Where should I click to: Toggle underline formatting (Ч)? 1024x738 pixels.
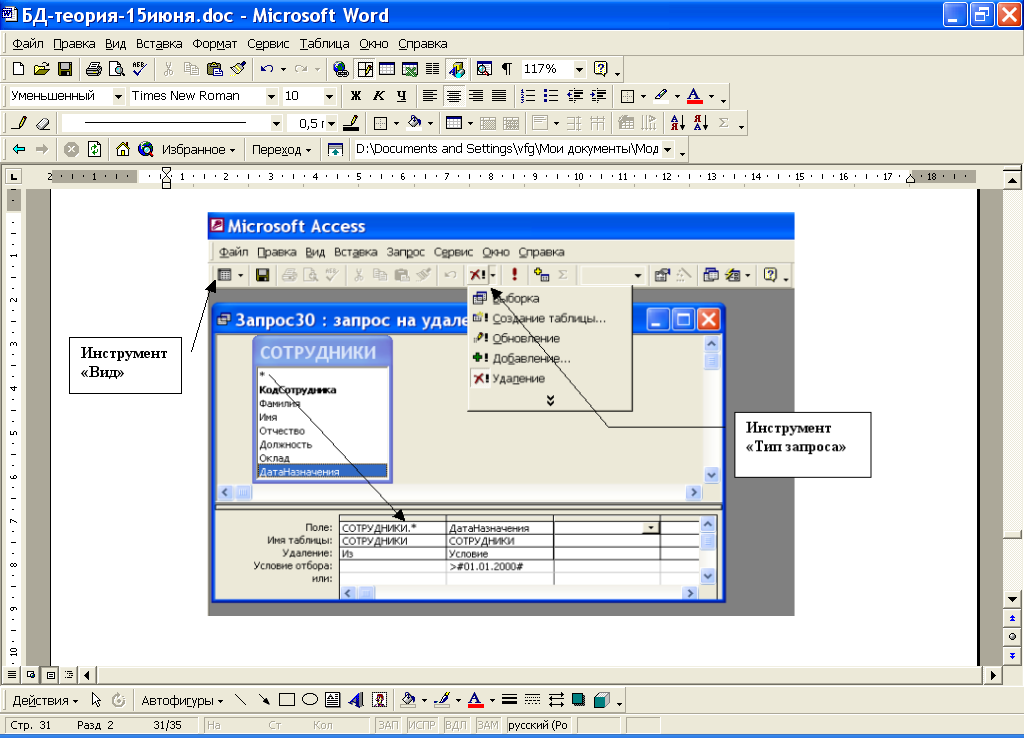402,96
